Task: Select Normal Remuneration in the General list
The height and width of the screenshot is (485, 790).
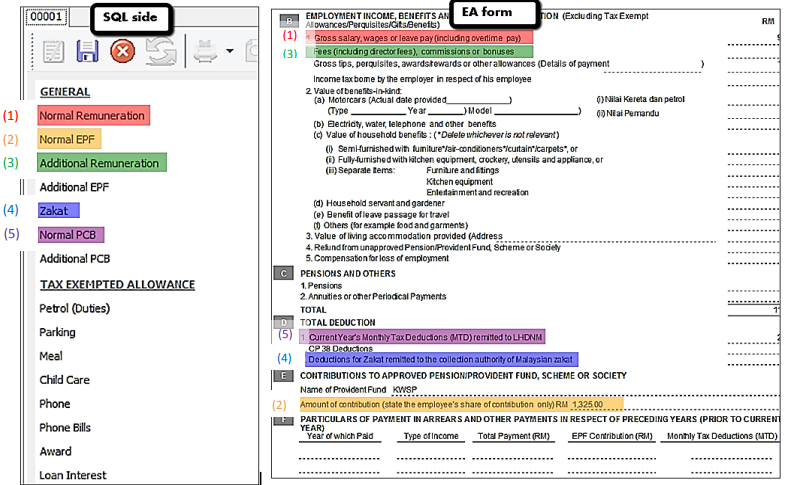Action: pos(92,115)
